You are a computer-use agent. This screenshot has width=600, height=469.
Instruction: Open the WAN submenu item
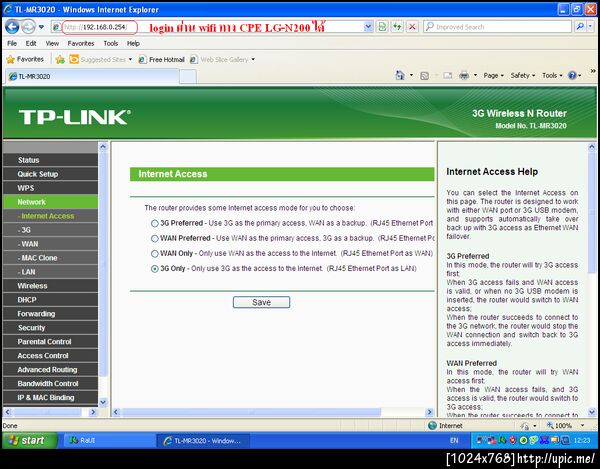[50, 244]
